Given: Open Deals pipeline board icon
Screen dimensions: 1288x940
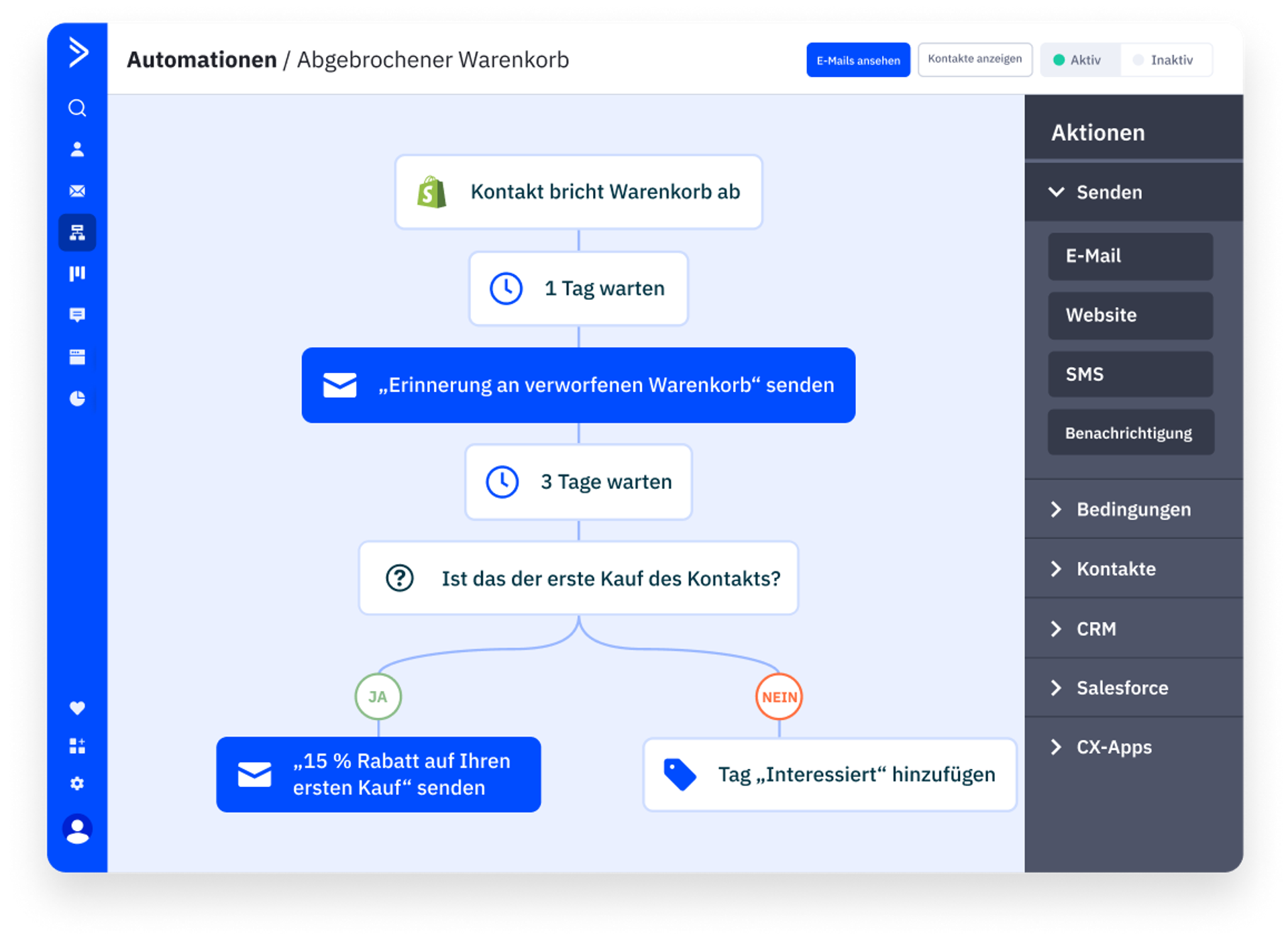Looking at the screenshot, I should click(77, 274).
